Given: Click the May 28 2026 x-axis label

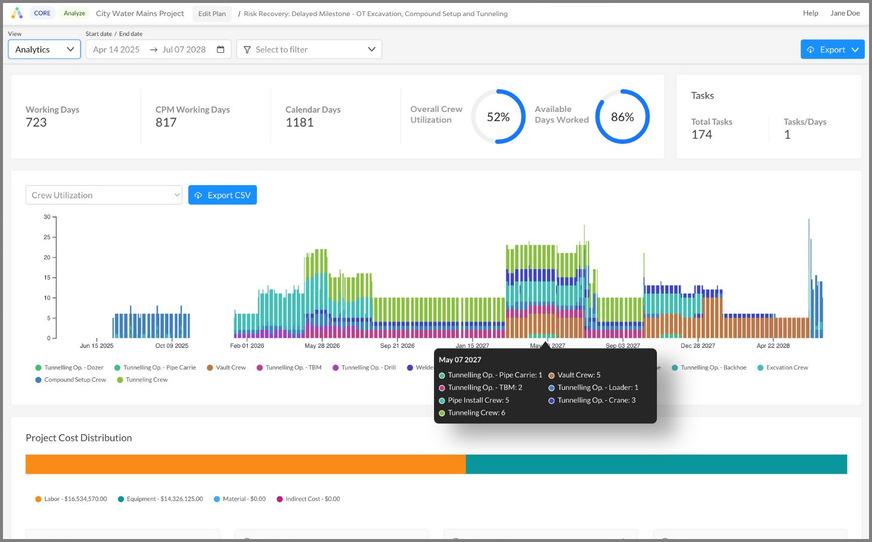Looking at the screenshot, I should coord(322,346).
